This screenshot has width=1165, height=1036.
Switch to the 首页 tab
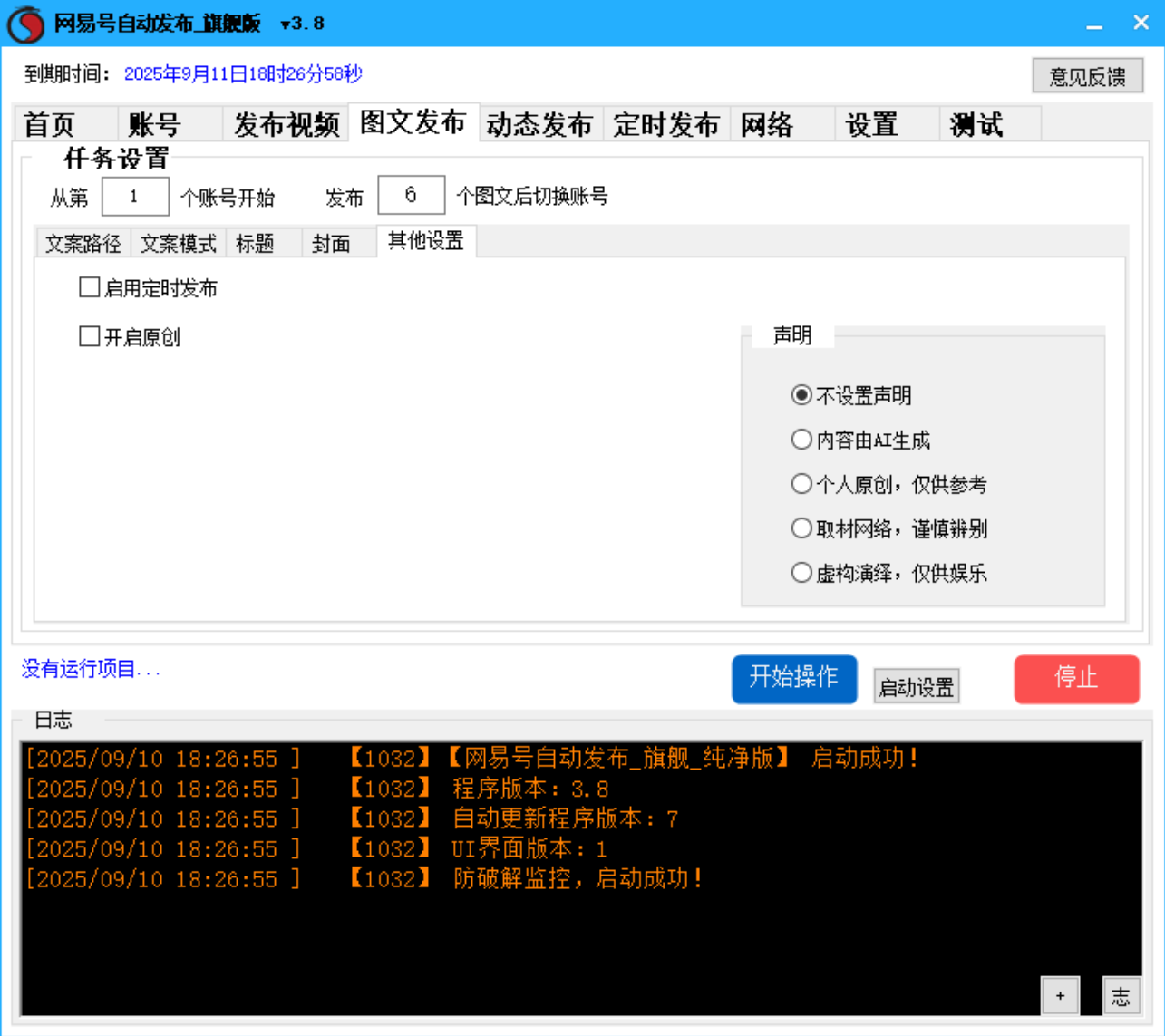coord(49,124)
